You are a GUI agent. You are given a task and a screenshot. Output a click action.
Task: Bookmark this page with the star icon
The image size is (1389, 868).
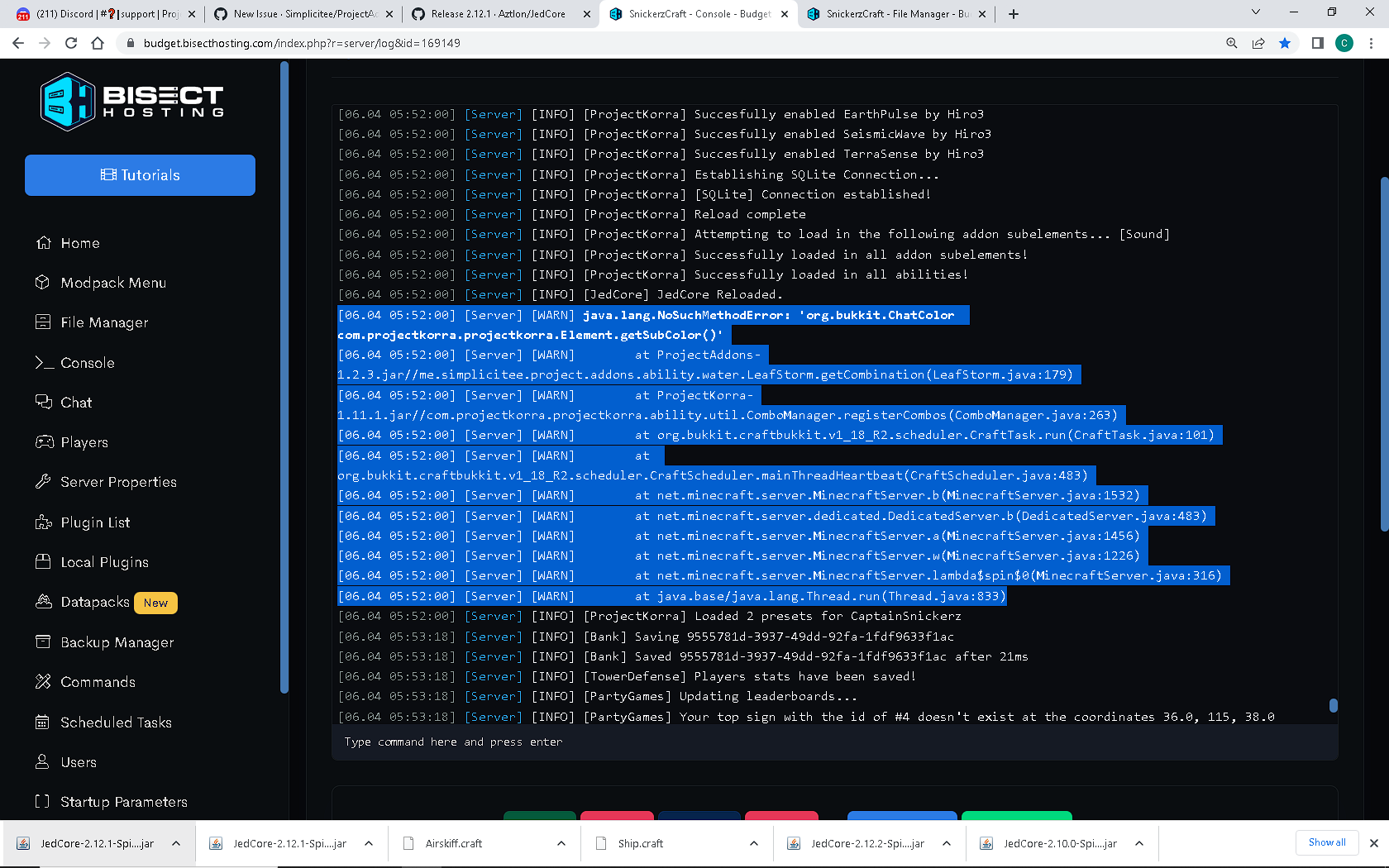1285,43
